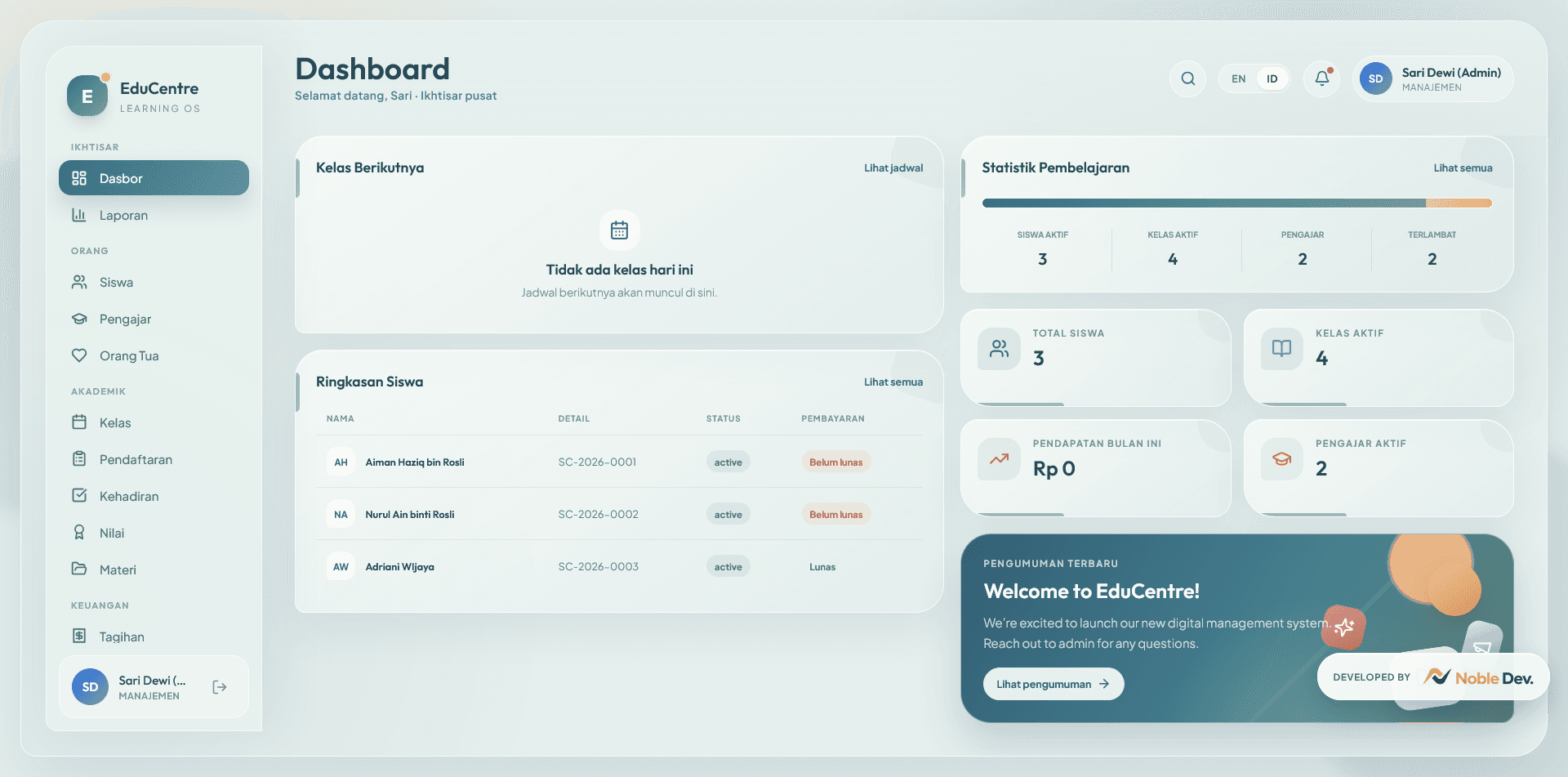Click the Pengajar Aktif cap icon
The width and height of the screenshot is (1568, 777).
click(1282, 459)
